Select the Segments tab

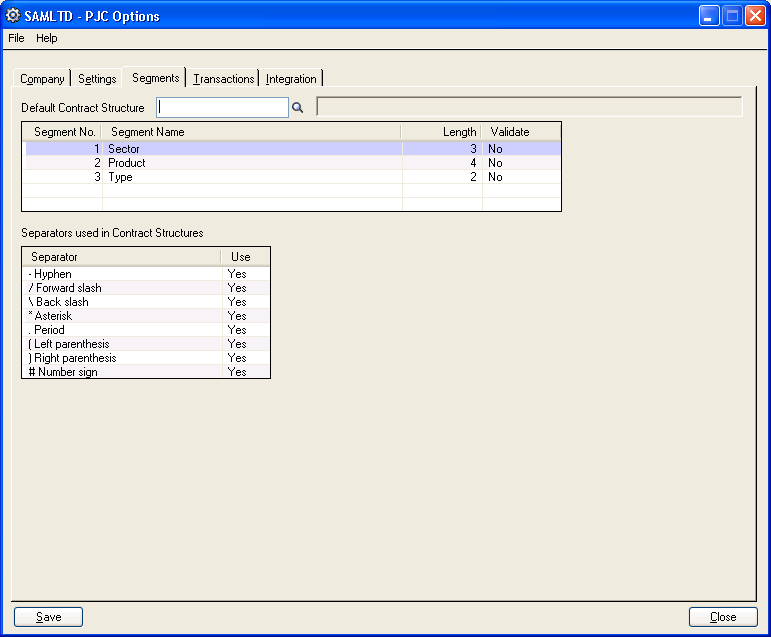[x=155, y=78]
